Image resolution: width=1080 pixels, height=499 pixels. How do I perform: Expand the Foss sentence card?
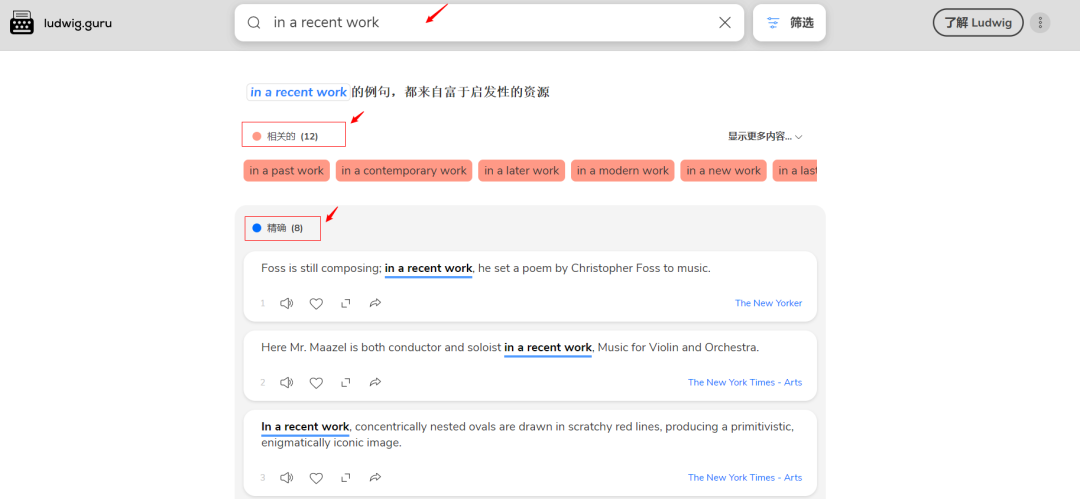tap(346, 303)
